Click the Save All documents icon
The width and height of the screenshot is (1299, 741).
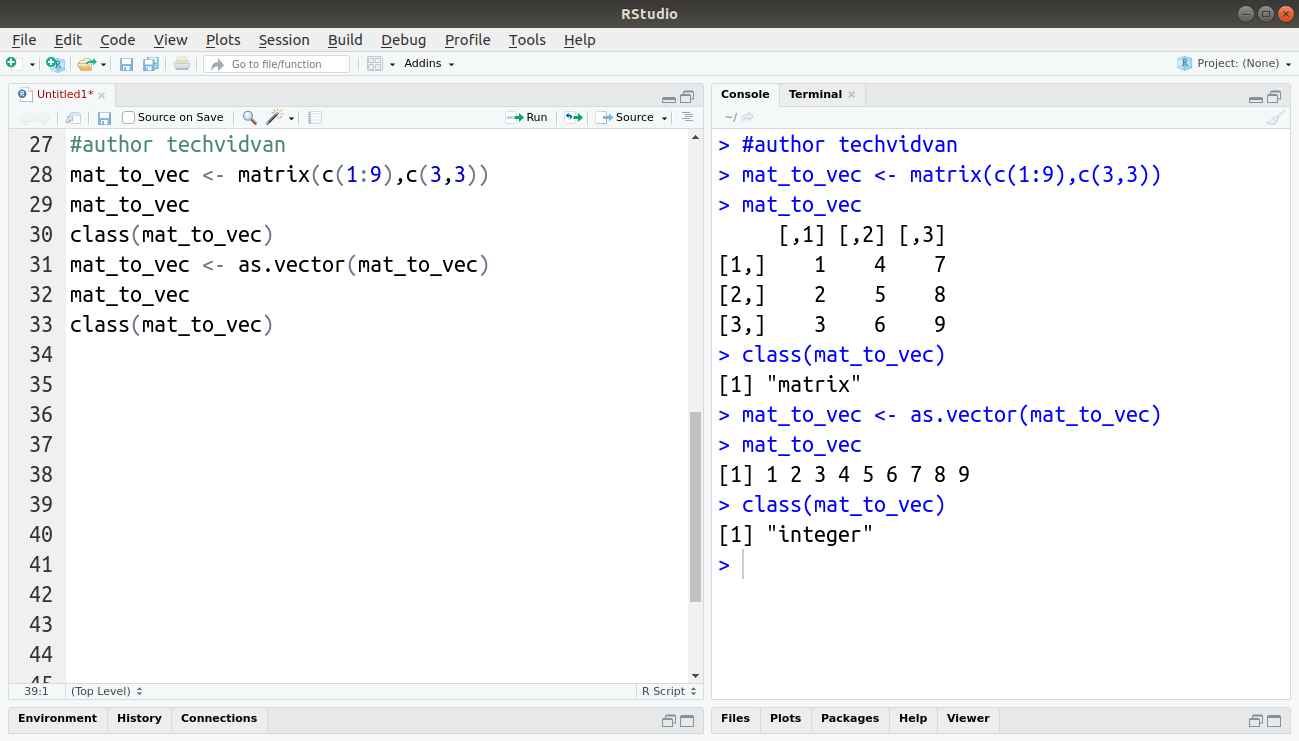pos(150,64)
